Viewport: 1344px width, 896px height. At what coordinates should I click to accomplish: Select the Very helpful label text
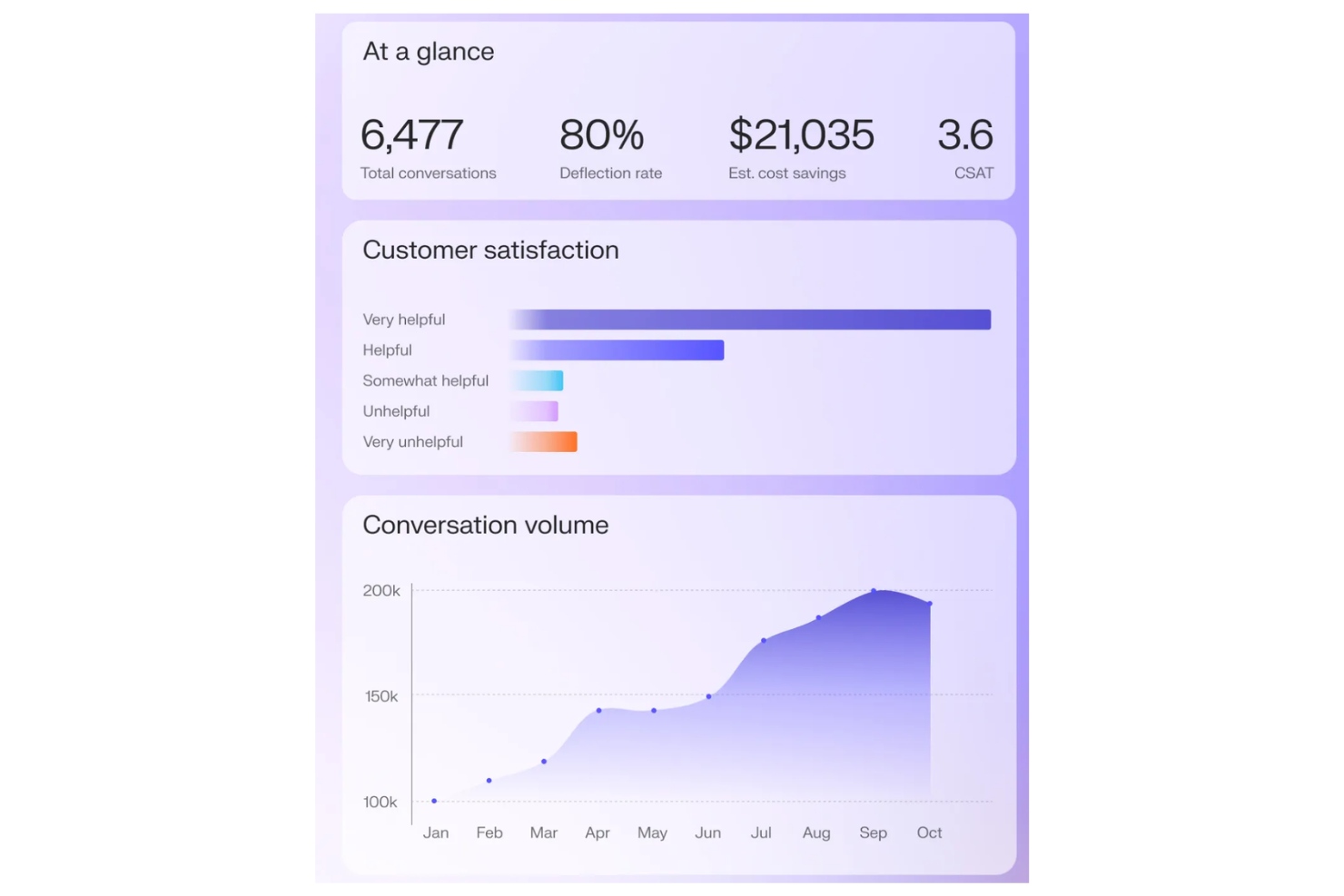pyautogui.click(x=404, y=319)
